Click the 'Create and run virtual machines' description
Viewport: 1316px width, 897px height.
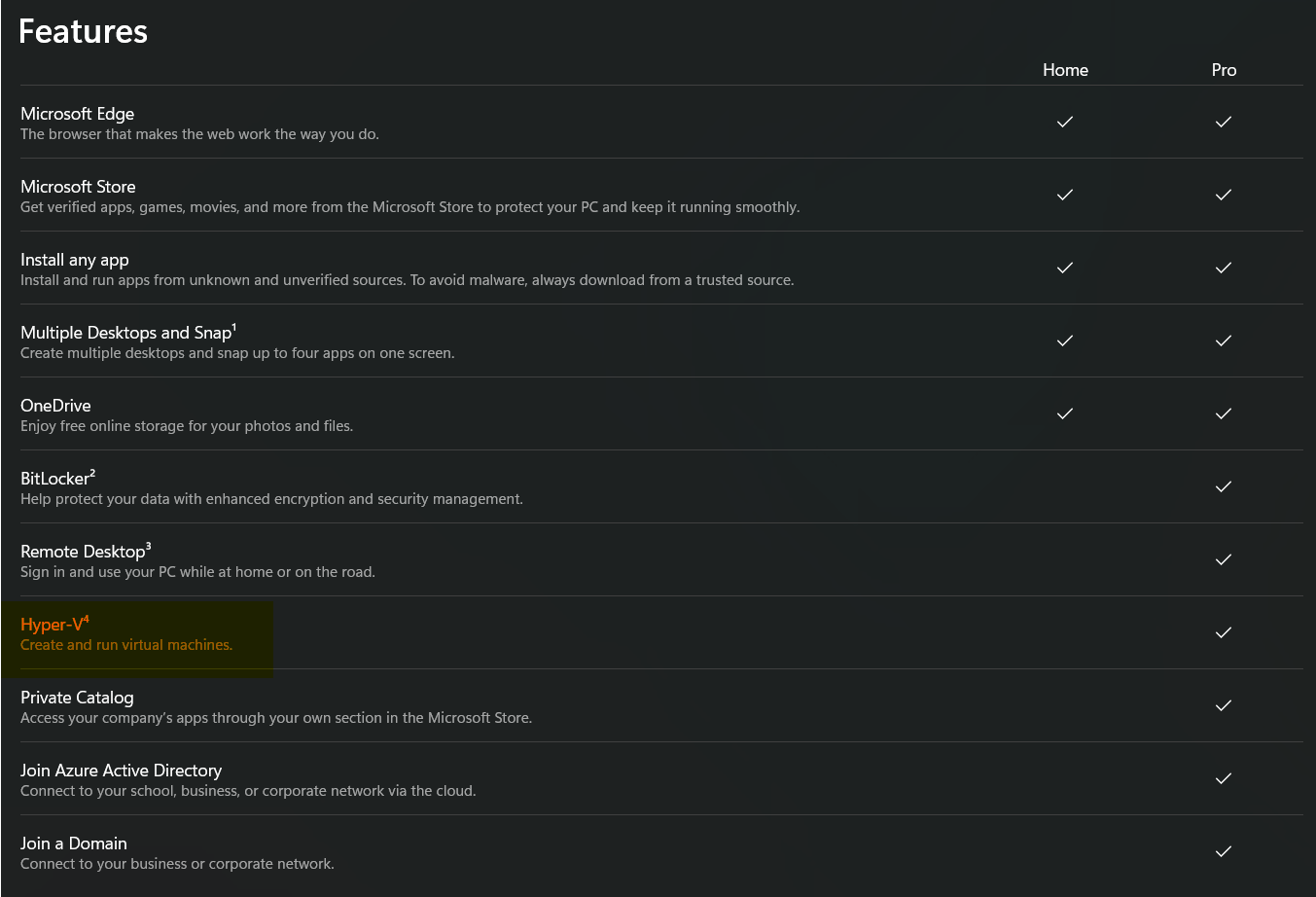click(x=126, y=645)
